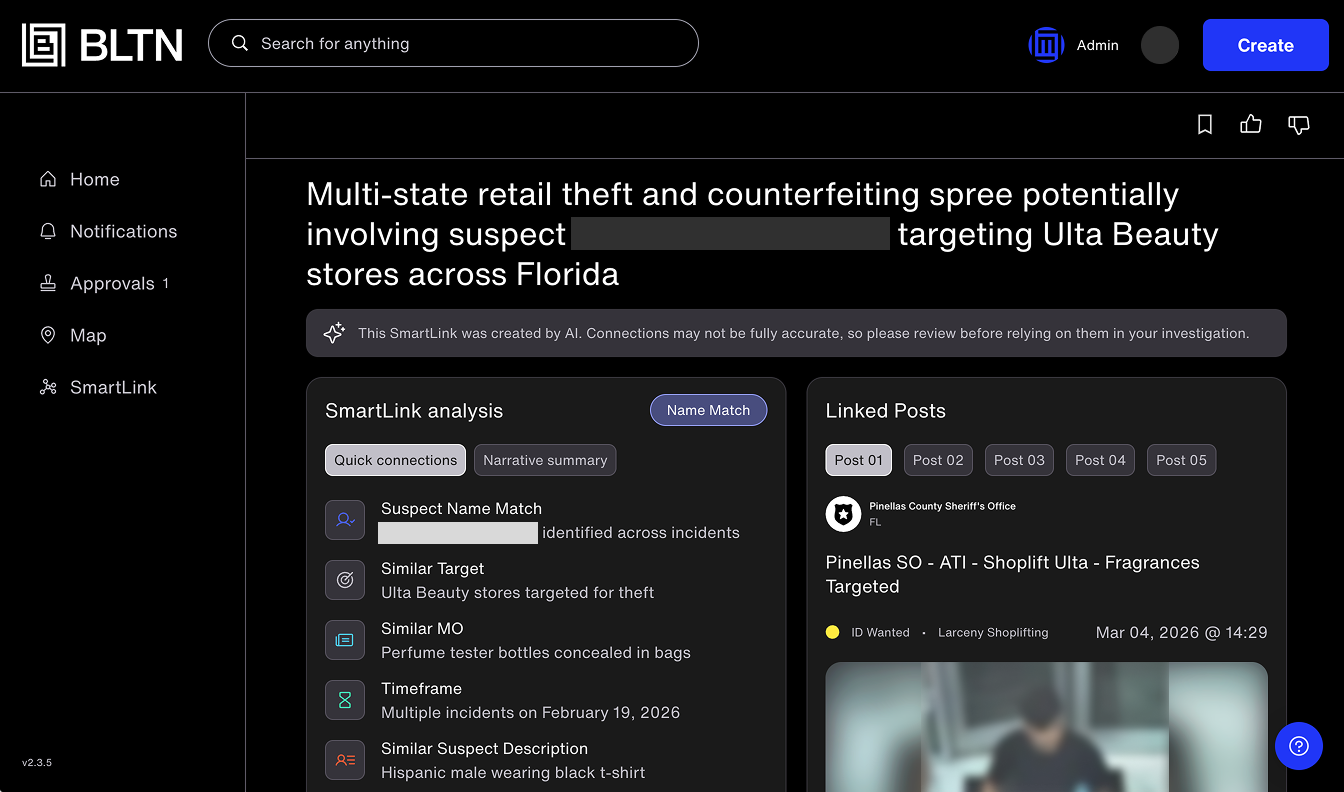
Task: Click the 'Similar Suspect Description' title
Action: click(484, 748)
